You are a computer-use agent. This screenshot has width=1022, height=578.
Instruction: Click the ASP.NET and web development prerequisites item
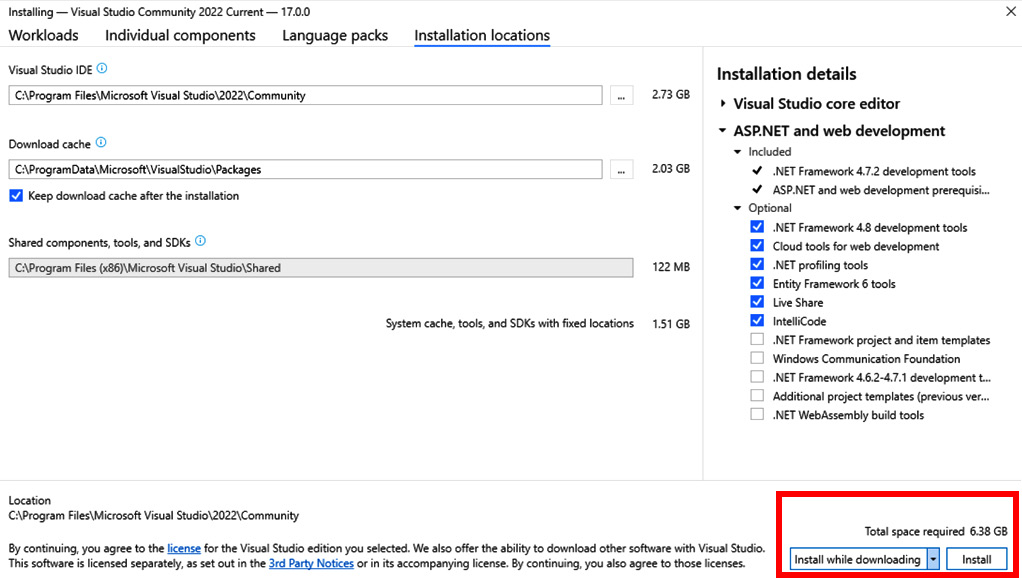pyautogui.click(x=881, y=190)
